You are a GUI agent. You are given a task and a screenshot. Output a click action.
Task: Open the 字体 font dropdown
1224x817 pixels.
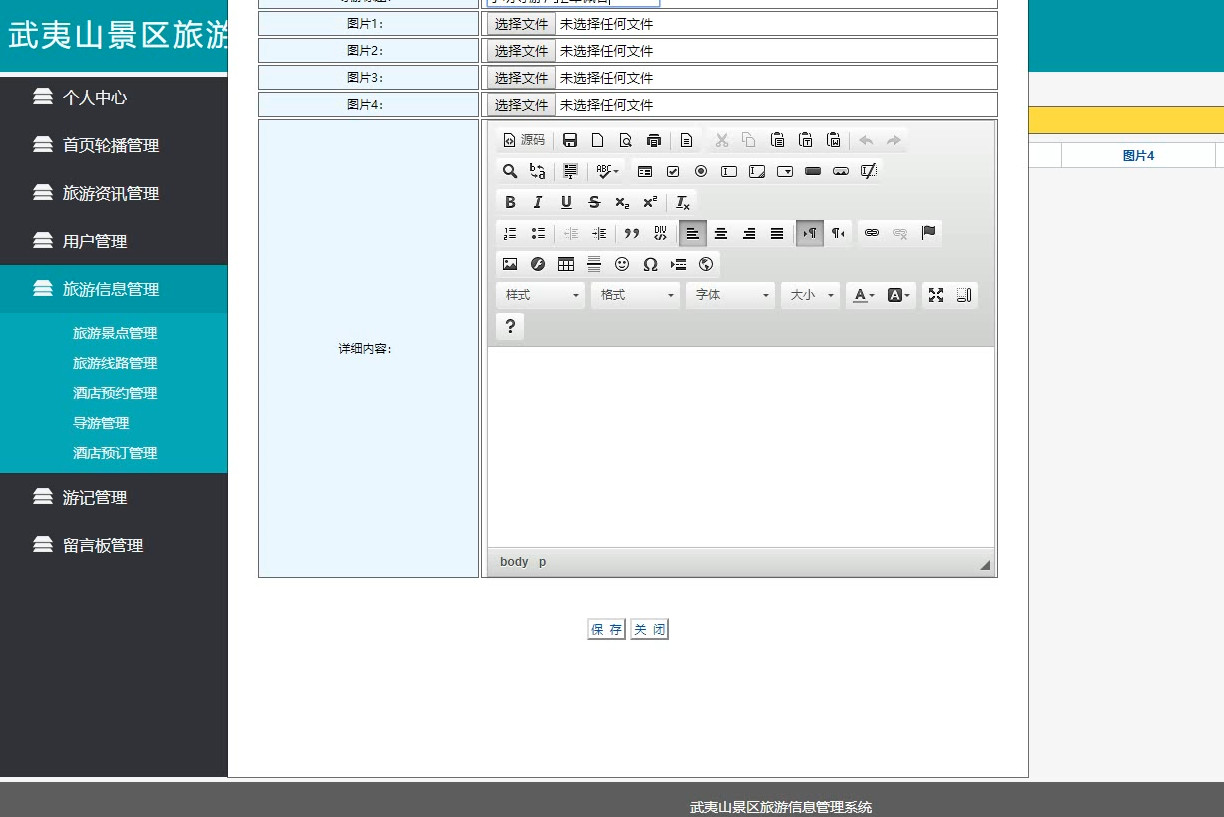pyautogui.click(x=731, y=295)
